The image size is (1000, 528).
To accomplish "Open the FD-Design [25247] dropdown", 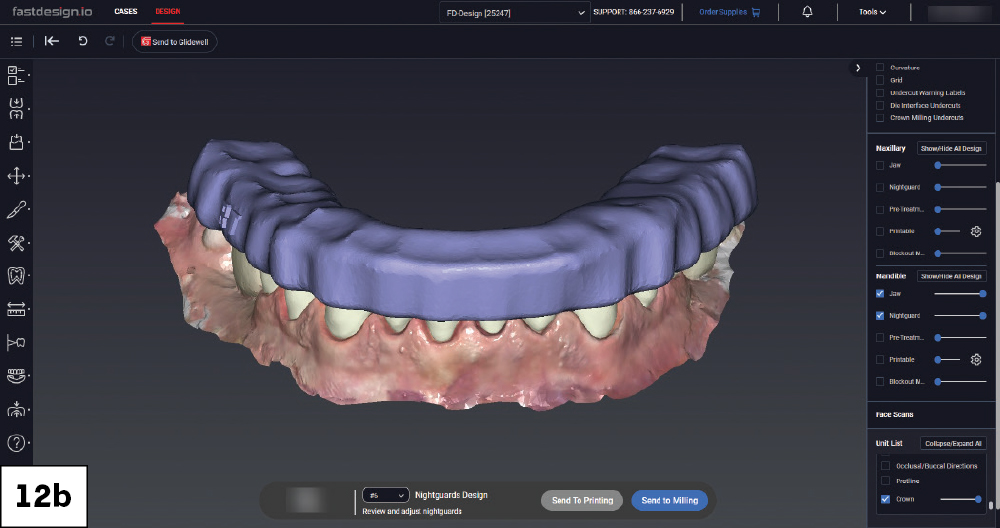I will pos(515,13).
